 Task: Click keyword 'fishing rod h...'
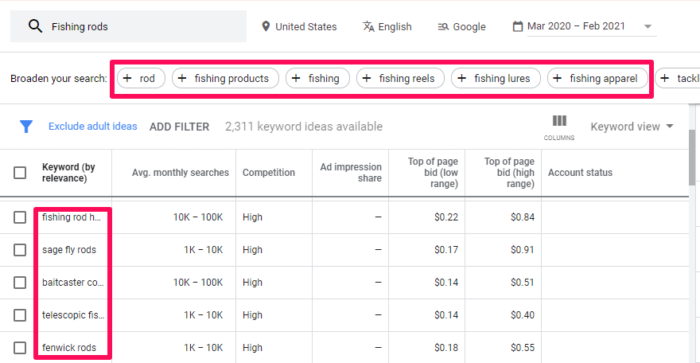71,217
